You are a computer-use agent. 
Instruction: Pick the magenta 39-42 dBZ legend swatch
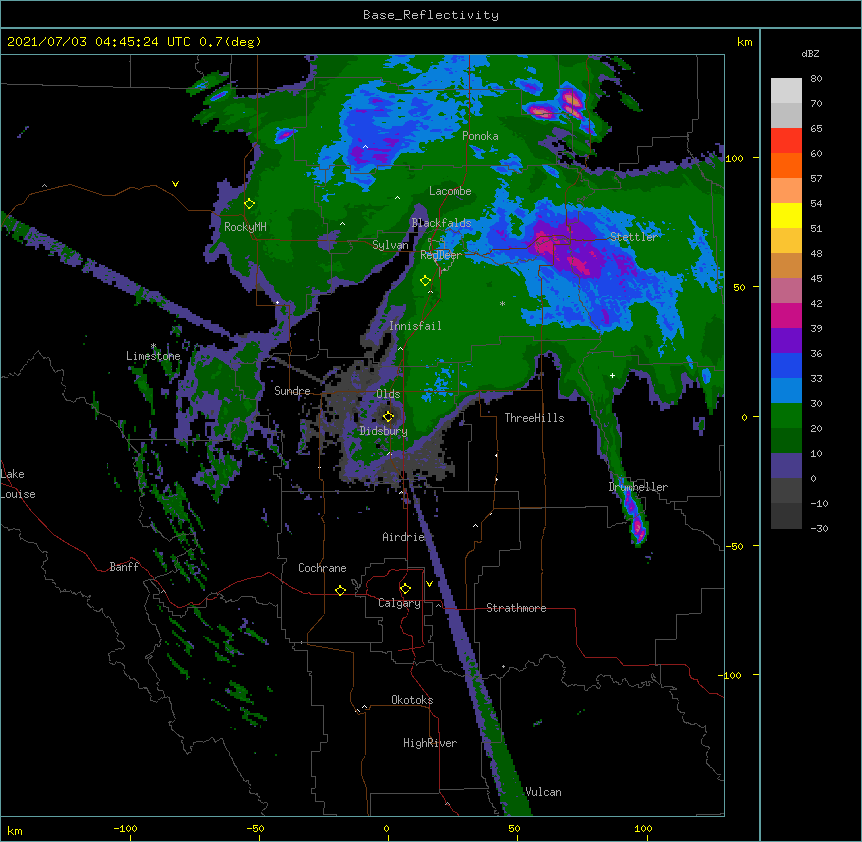pos(786,315)
